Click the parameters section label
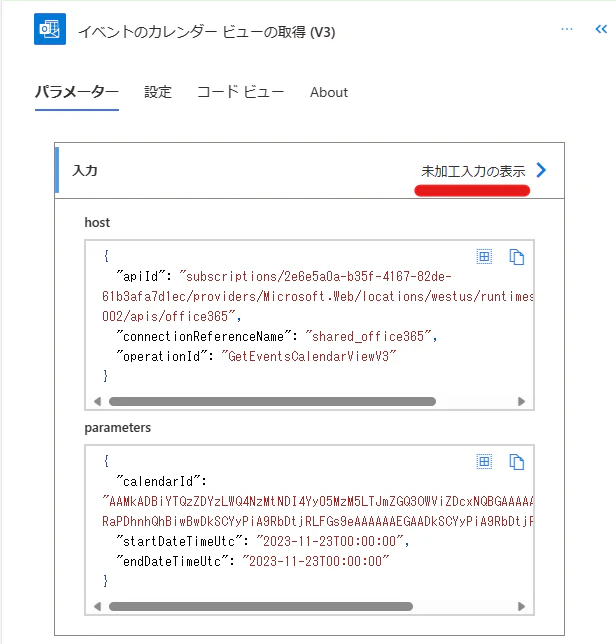The height and width of the screenshot is (644, 616). [118, 428]
